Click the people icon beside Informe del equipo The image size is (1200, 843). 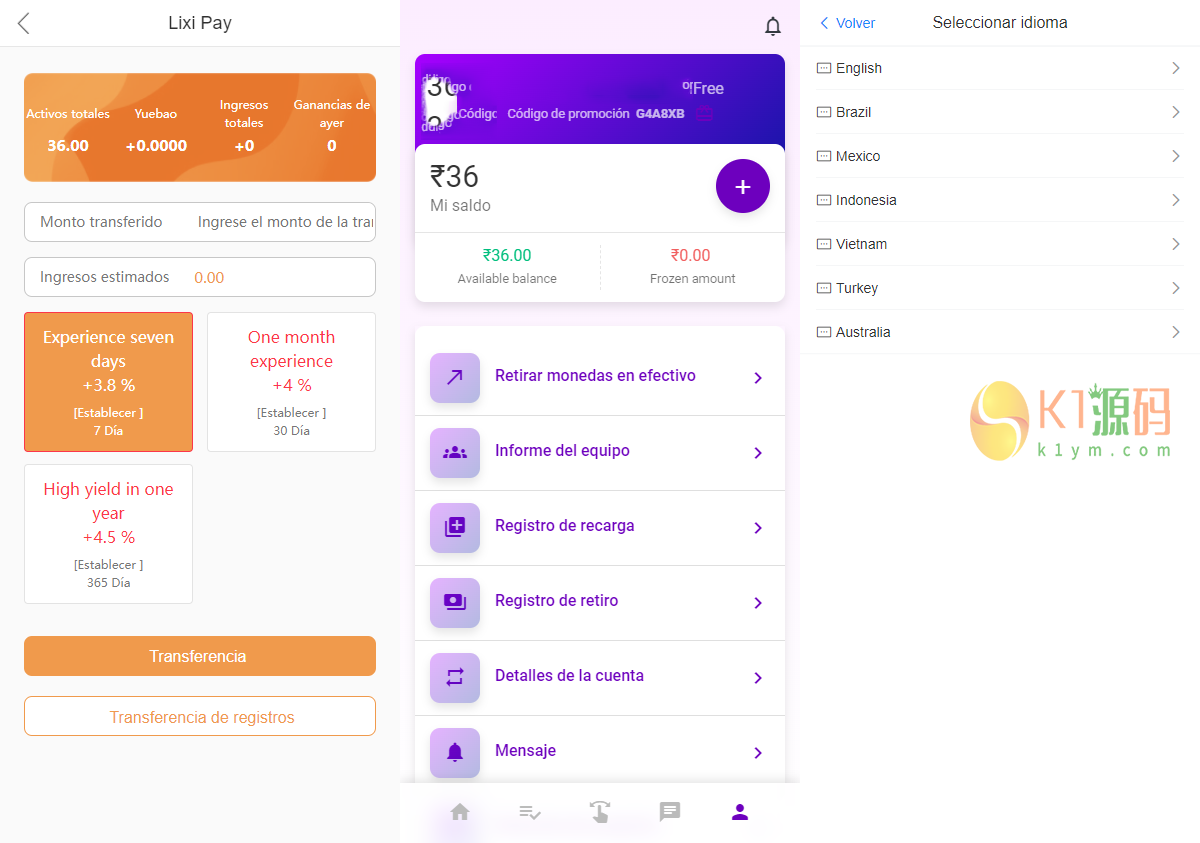(455, 452)
